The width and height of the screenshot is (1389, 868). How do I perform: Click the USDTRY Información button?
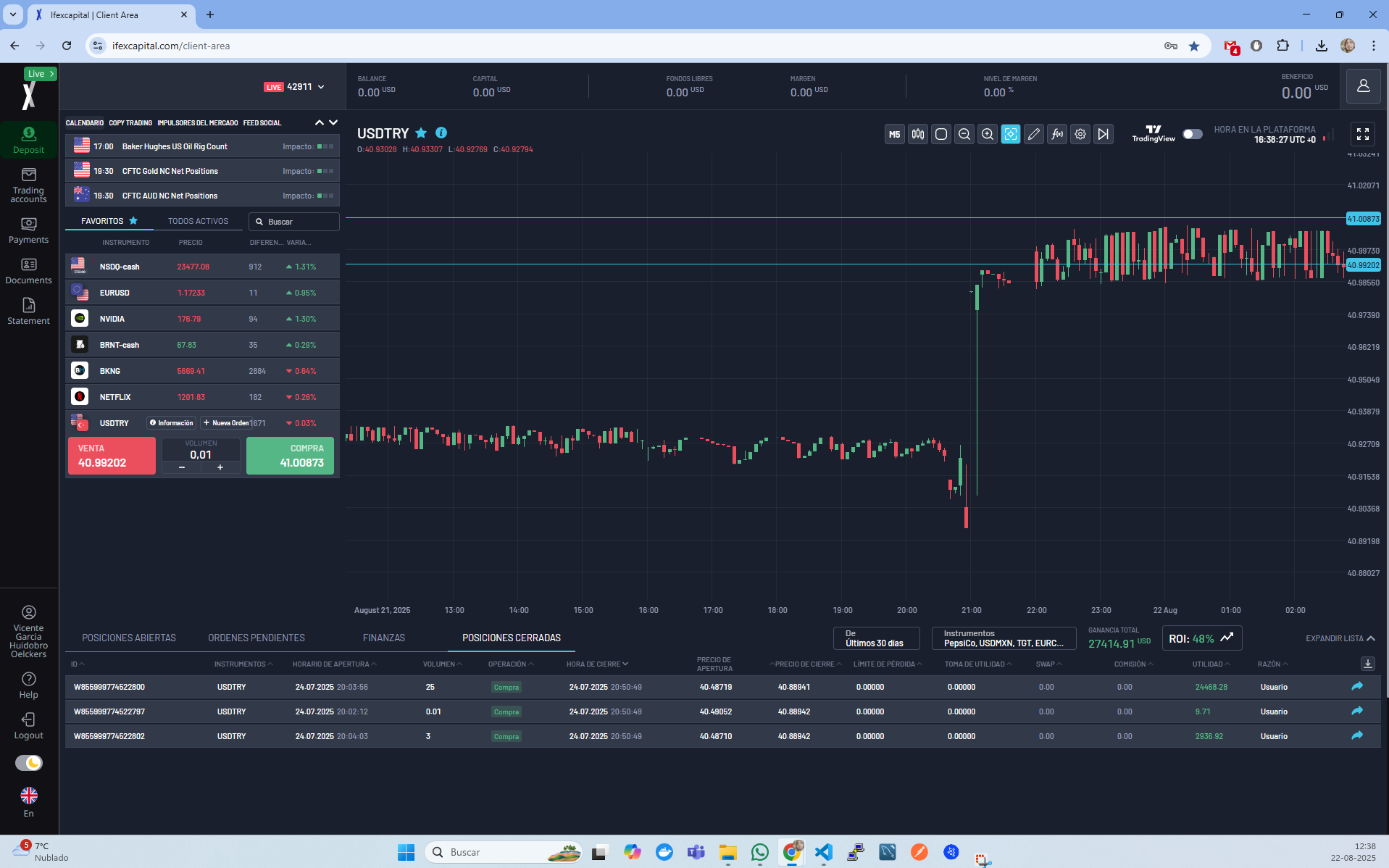(172, 423)
